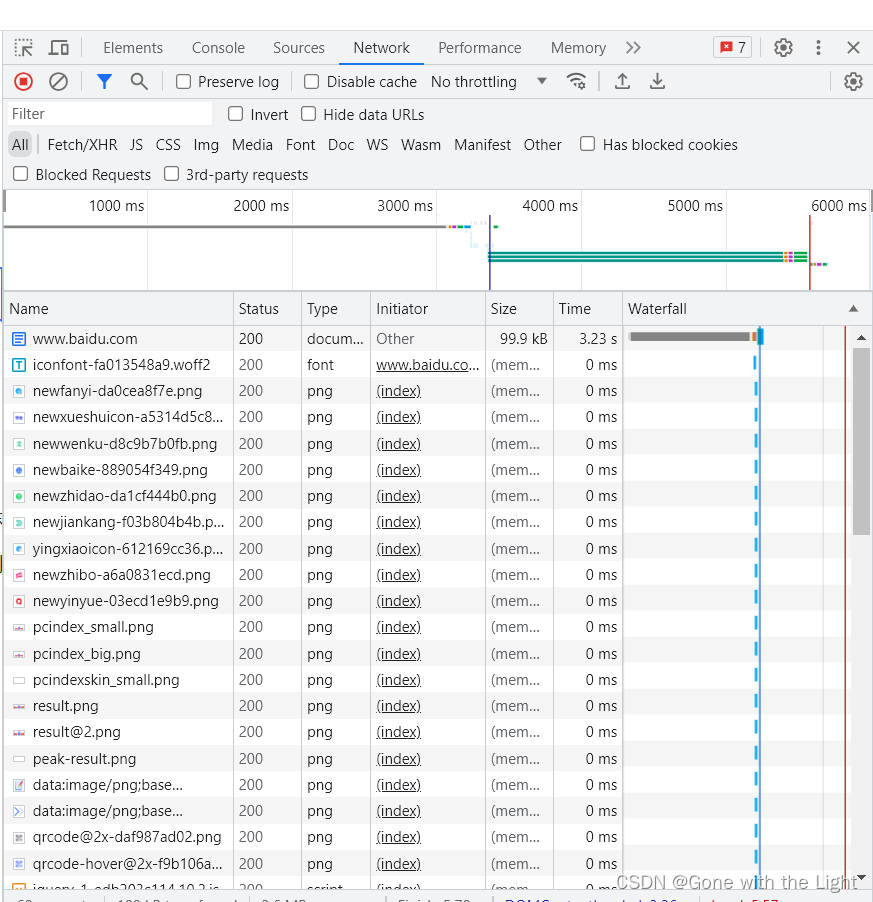Enable Disable cache checkbox
This screenshot has width=873, height=902.
[312, 82]
